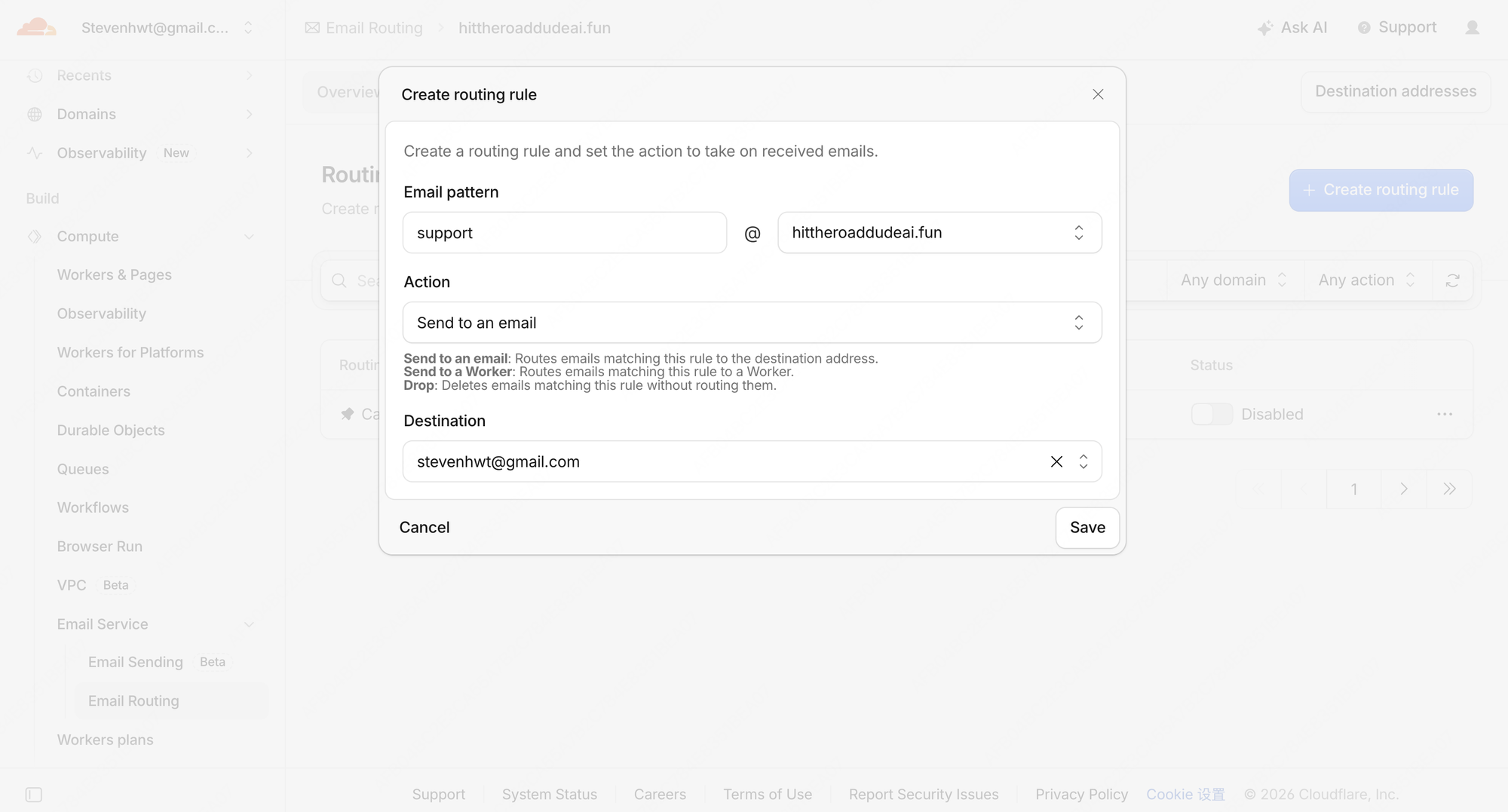
Task: Open the Privacy Policy footer link
Action: [1081, 795]
